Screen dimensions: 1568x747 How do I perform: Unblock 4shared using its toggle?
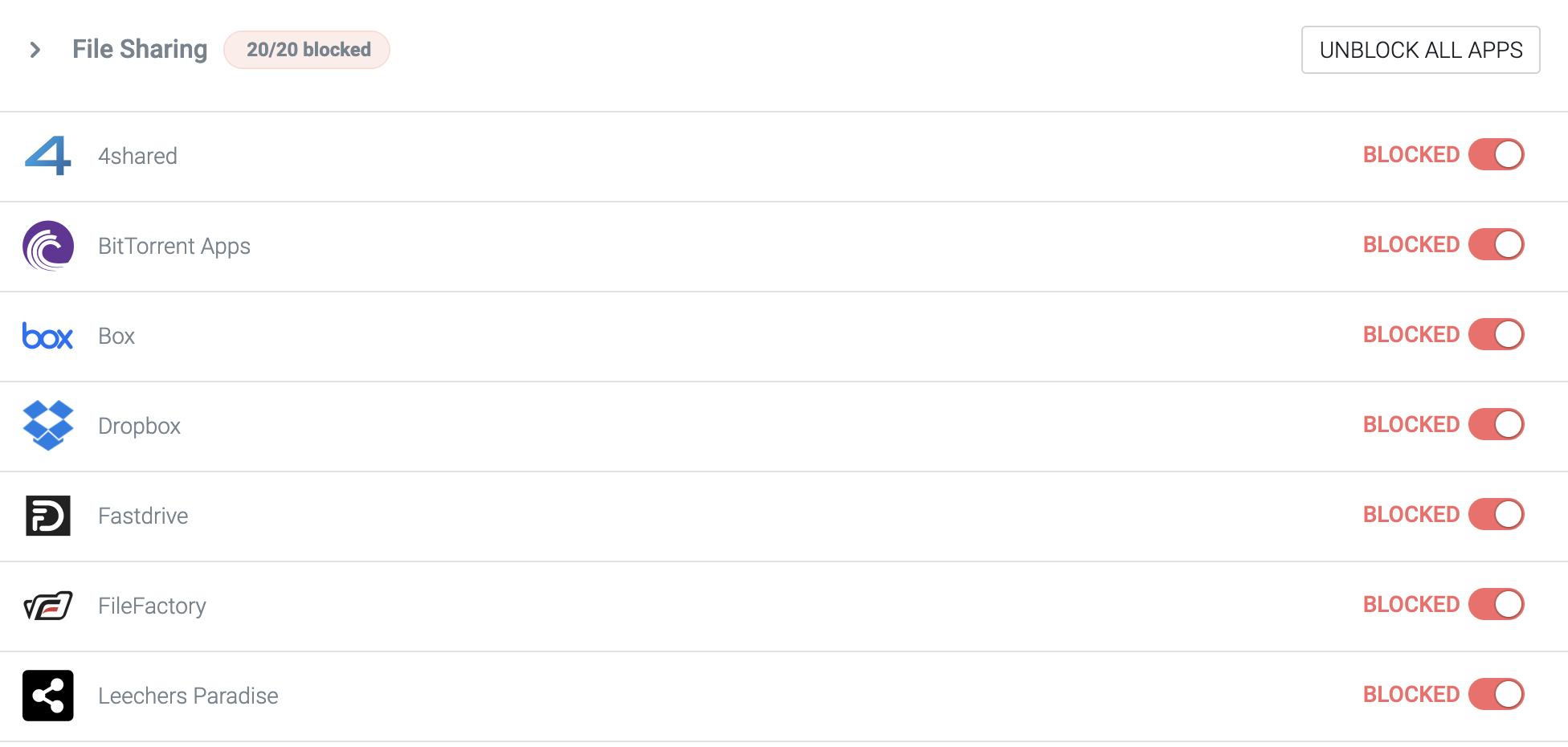[x=1496, y=154]
